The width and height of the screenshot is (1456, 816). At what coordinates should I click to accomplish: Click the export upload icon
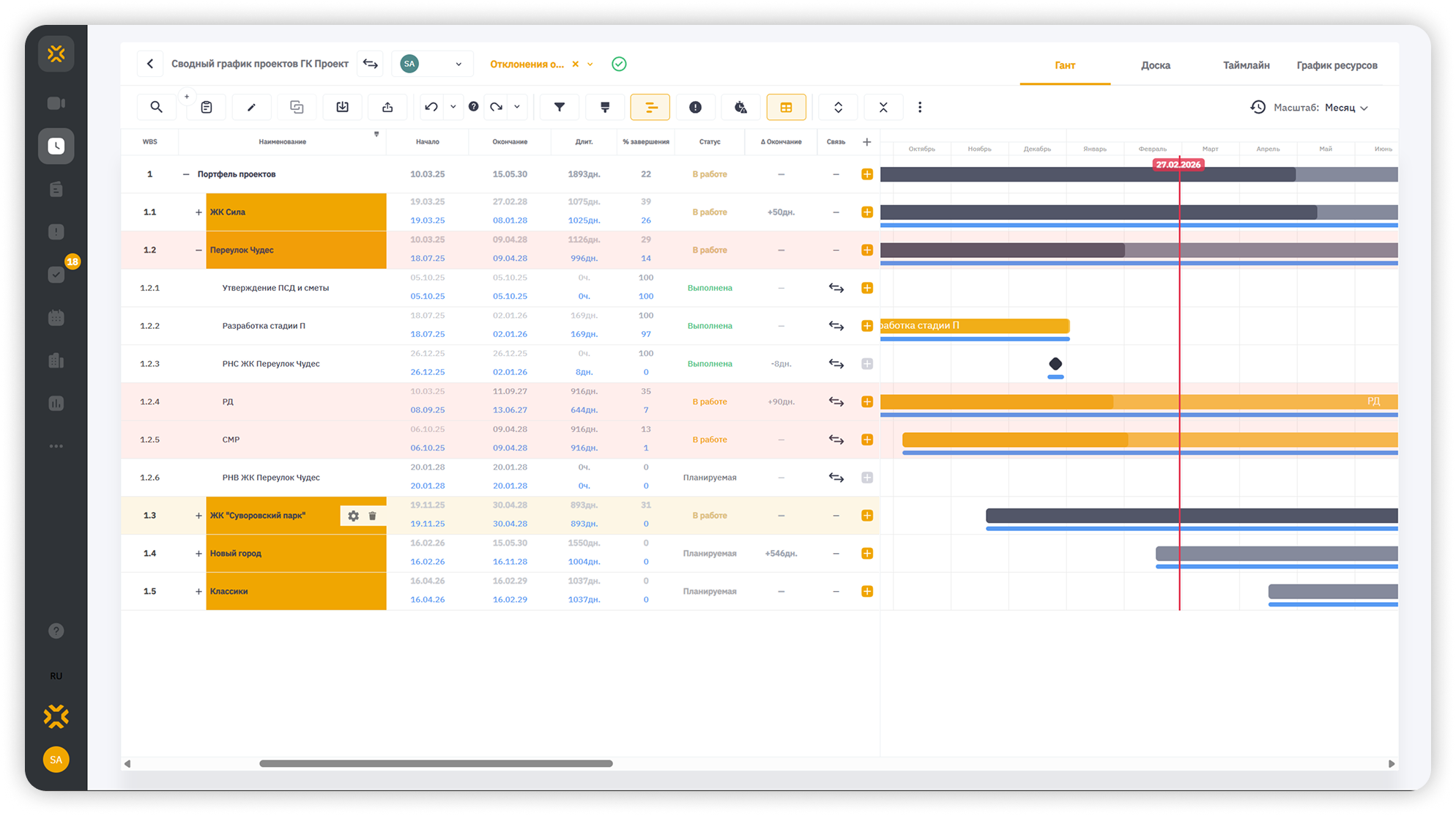[x=387, y=107]
